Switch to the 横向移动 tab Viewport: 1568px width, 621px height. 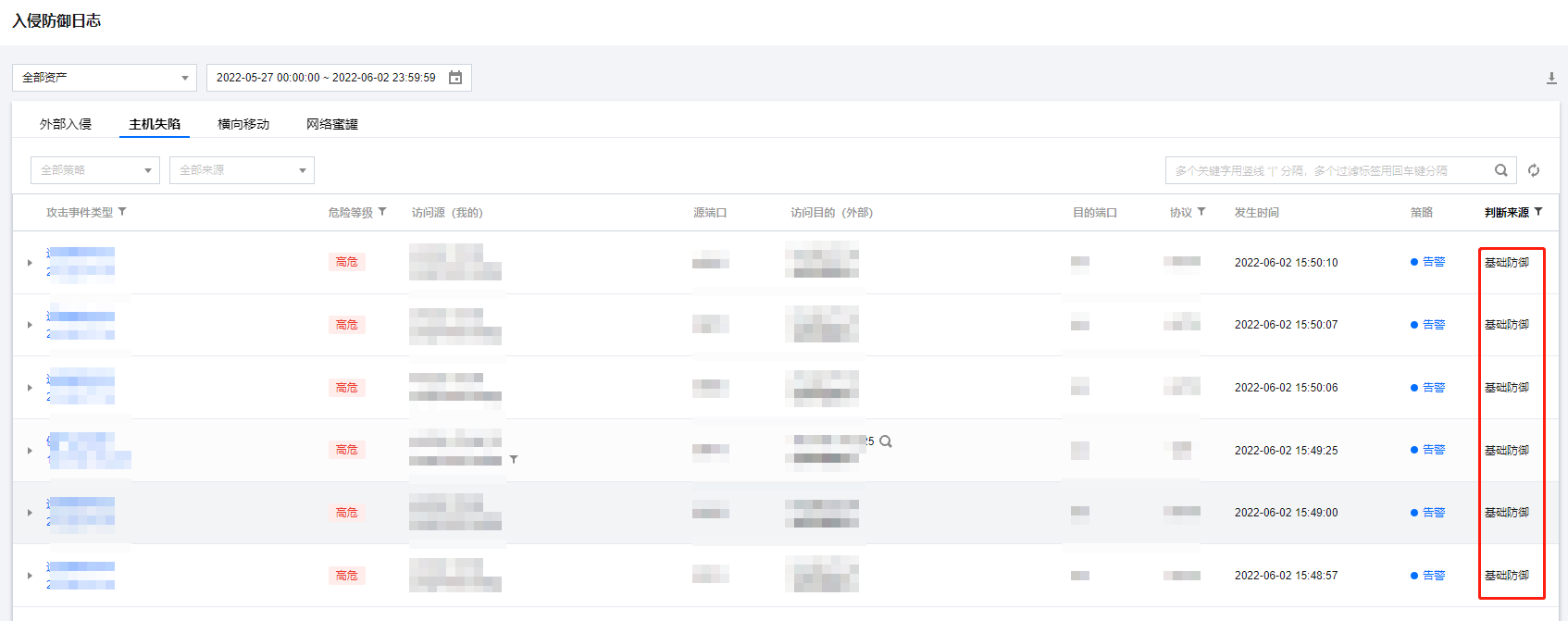pyautogui.click(x=243, y=124)
